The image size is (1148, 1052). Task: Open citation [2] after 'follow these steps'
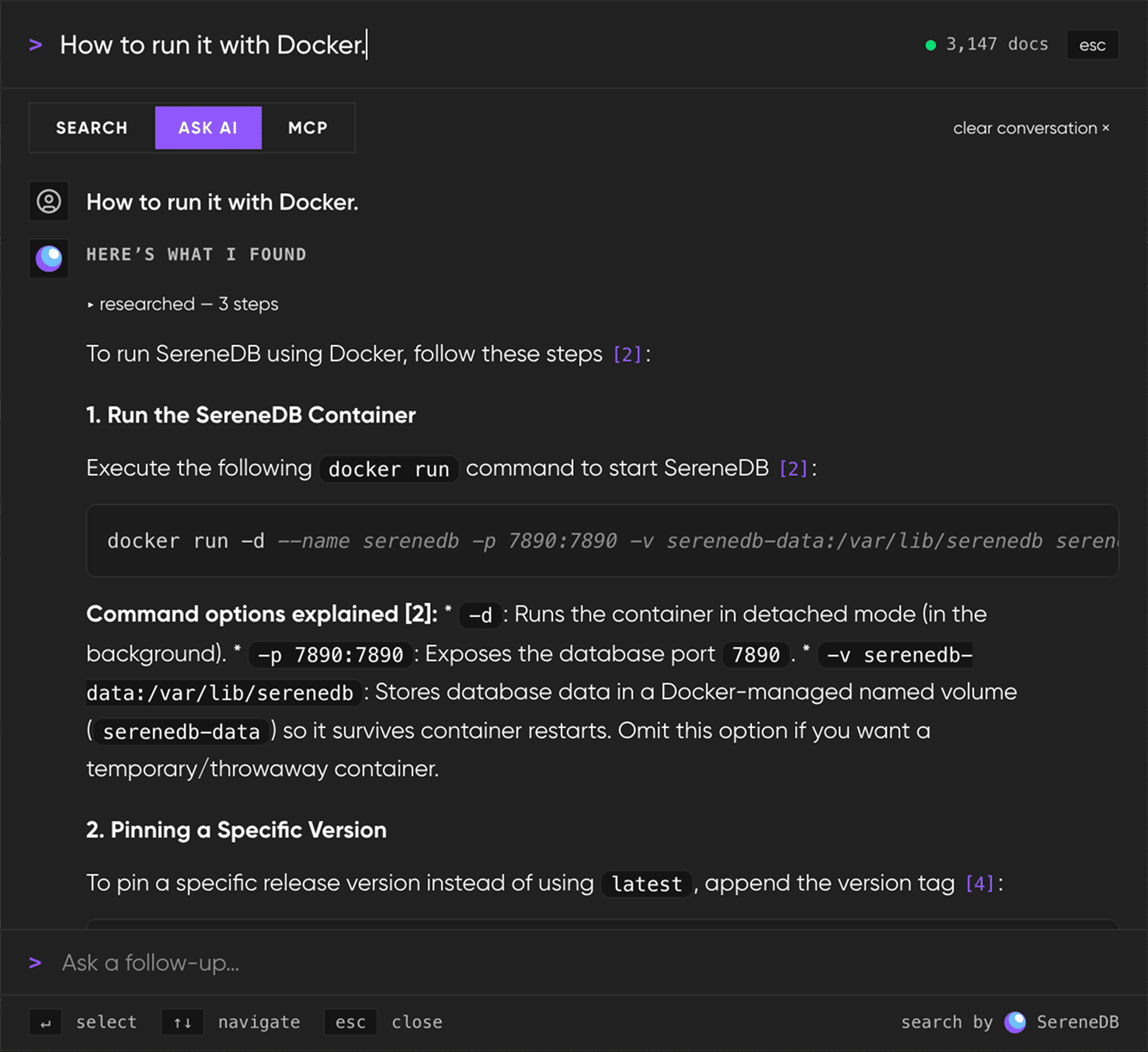(628, 354)
